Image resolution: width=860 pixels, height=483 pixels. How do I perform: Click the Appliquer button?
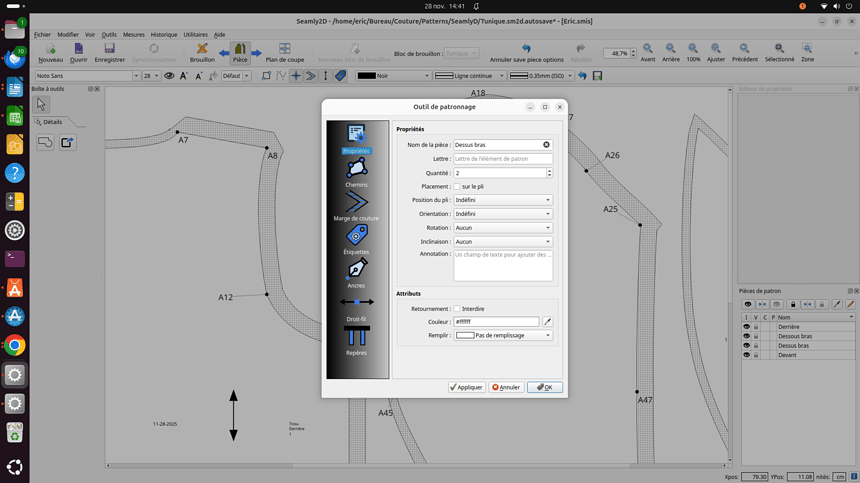point(466,387)
